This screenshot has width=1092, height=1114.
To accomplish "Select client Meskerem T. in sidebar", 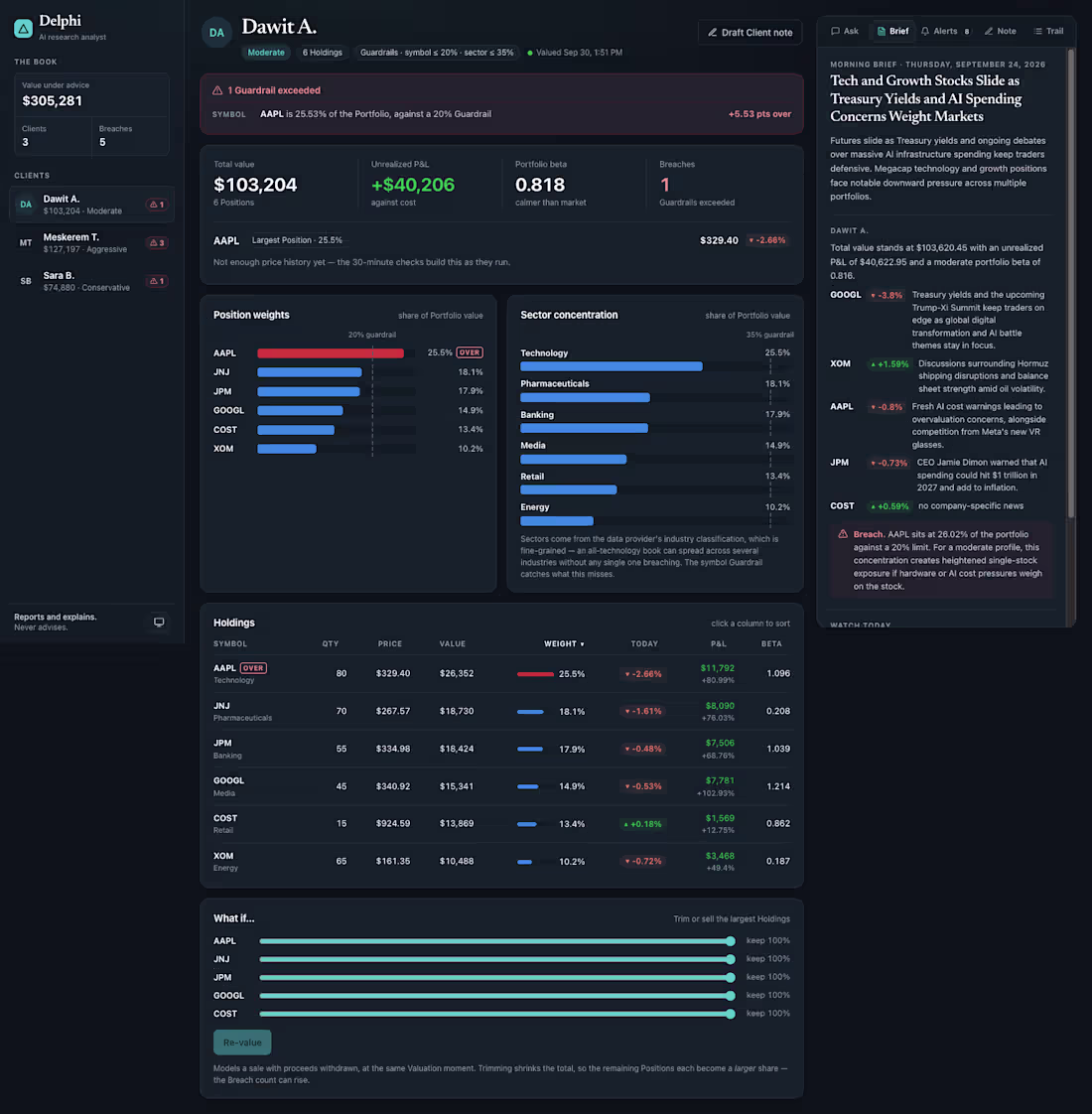I will (x=91, y=243).
